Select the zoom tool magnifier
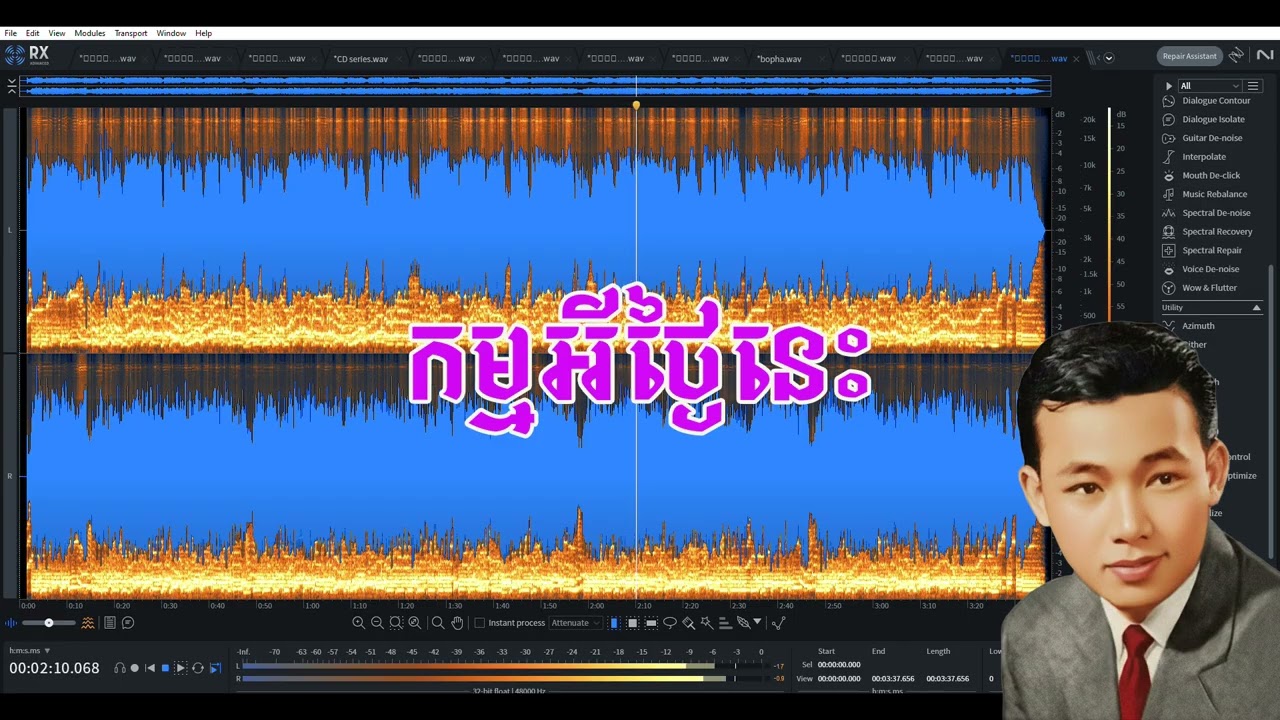1280x720 pixels. (438, 623)
